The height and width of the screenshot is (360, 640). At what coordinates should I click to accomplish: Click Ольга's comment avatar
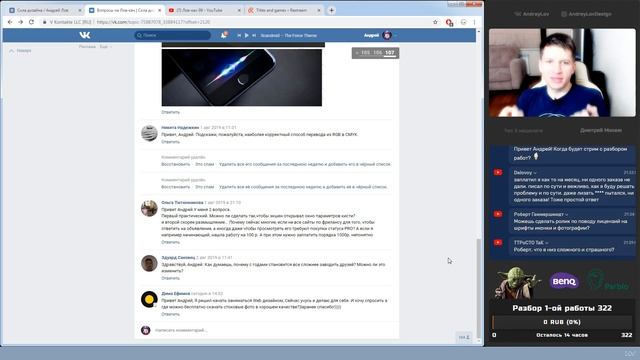[149, 208]
